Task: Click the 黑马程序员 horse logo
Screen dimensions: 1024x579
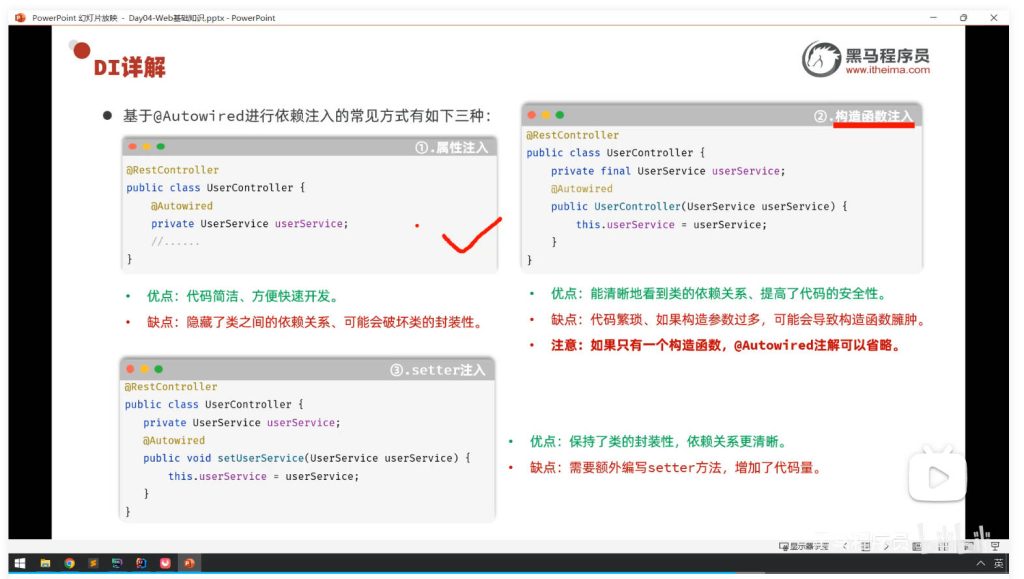Action: [820, 60]
